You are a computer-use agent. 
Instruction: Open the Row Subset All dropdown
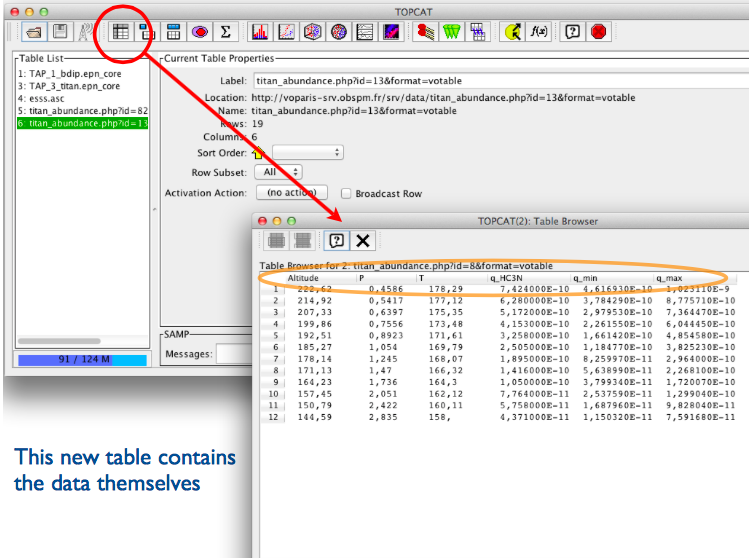pyautogui.click(x=278, y=172)
